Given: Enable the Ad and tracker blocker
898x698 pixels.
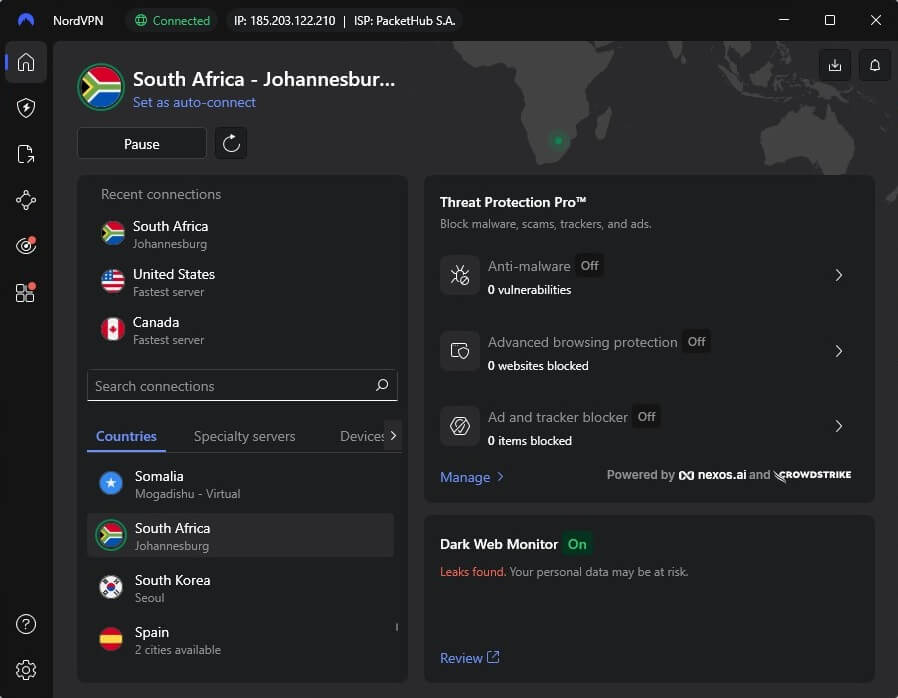Looking at the screenshot, I should [x=646, y=416].
